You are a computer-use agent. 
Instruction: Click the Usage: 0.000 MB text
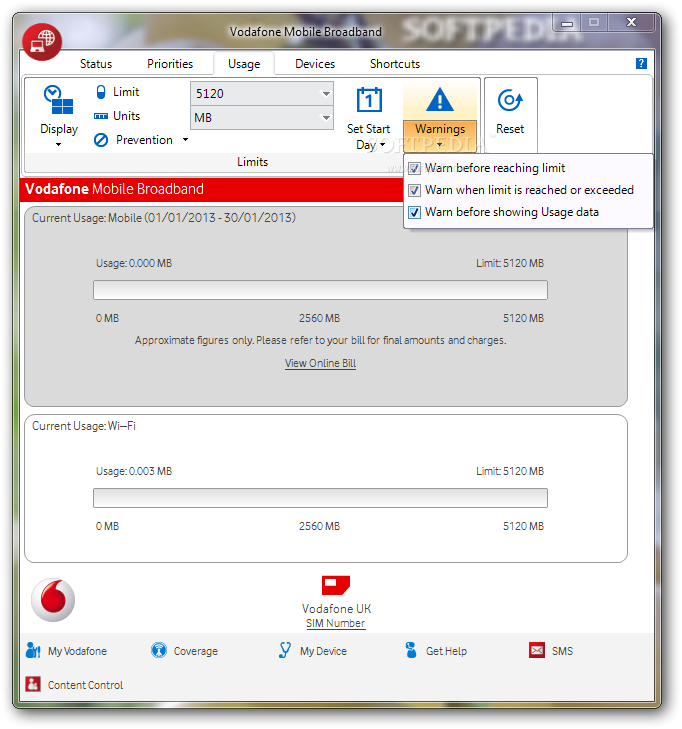coord(134,263)
